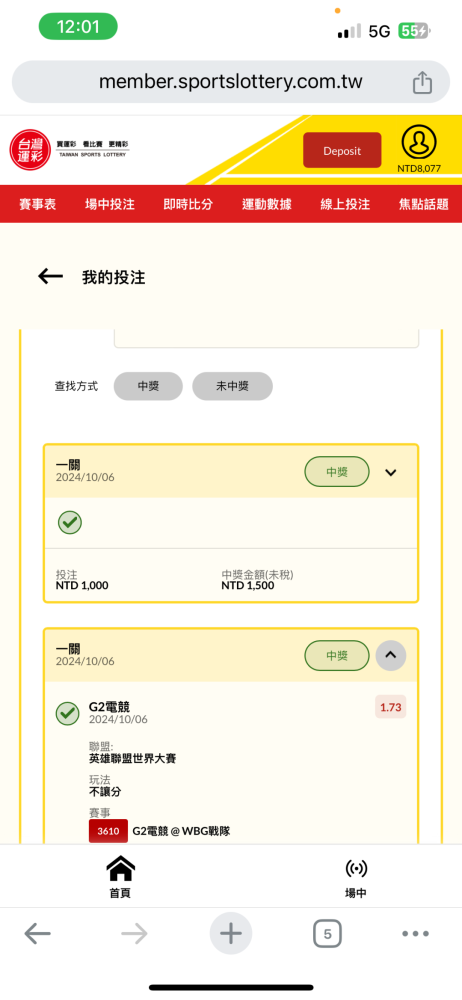
Task: Open the 首頁 home icon
Action: click(x=120, y=877)
